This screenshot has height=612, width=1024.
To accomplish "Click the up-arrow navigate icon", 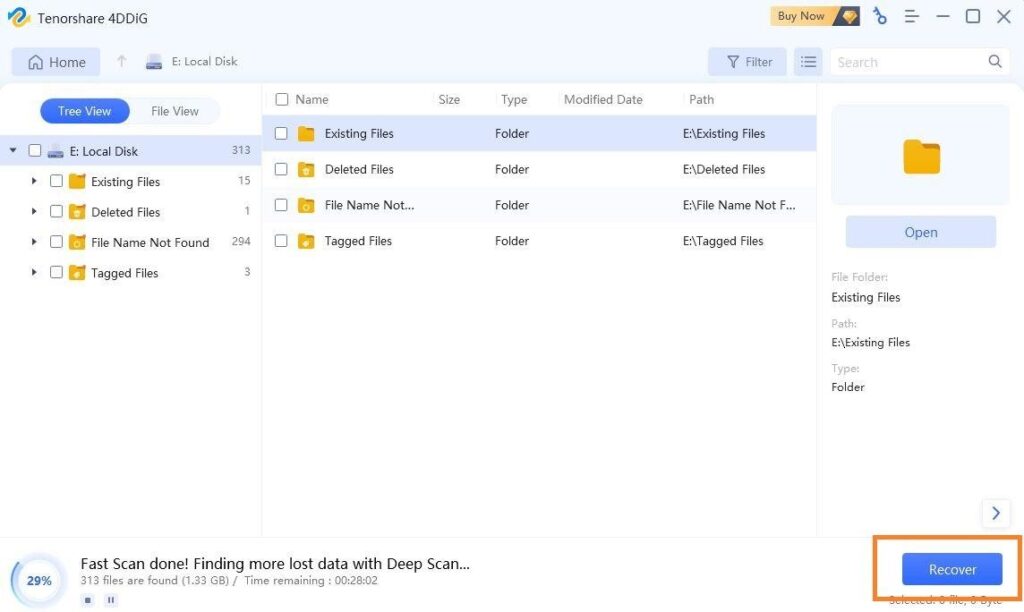I will tap(122, 62).
